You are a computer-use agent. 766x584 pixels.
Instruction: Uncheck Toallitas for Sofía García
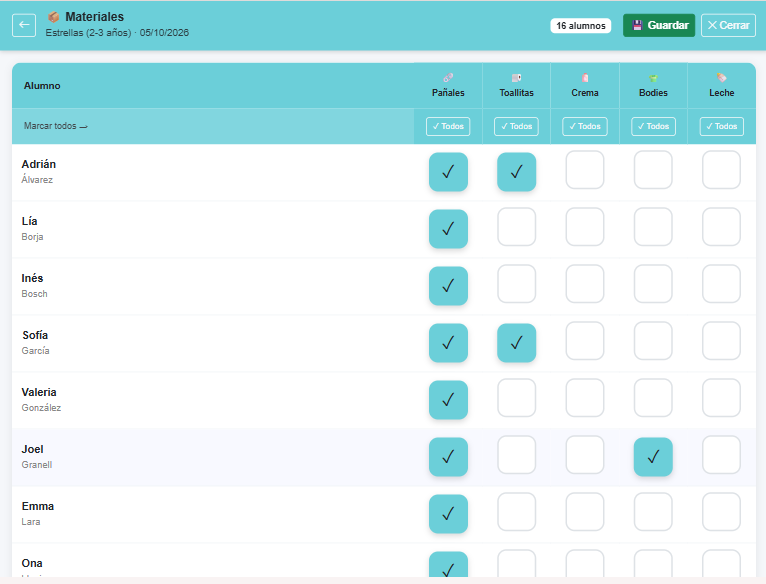(x=516, y=343)
